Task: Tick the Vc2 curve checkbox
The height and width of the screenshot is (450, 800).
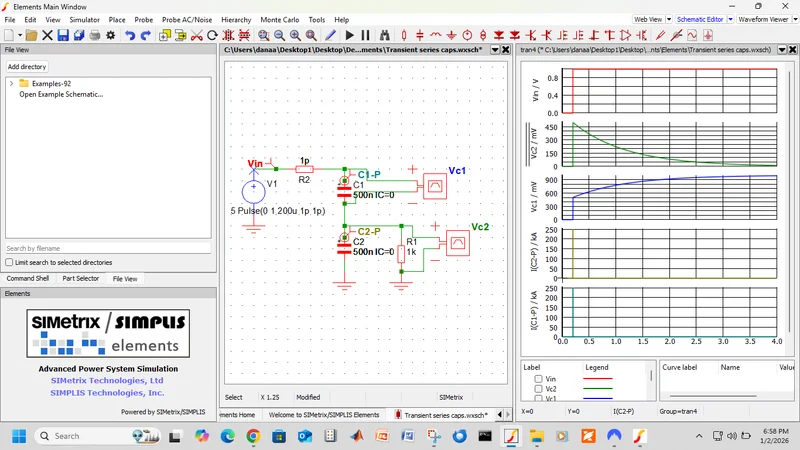Action: (x=538, y=389)
